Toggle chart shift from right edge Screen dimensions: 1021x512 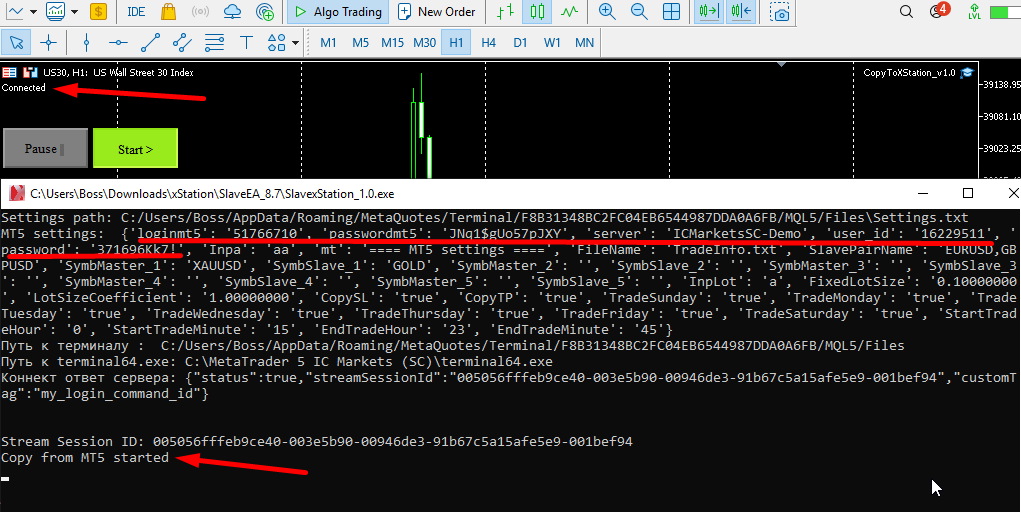(741, 11)
